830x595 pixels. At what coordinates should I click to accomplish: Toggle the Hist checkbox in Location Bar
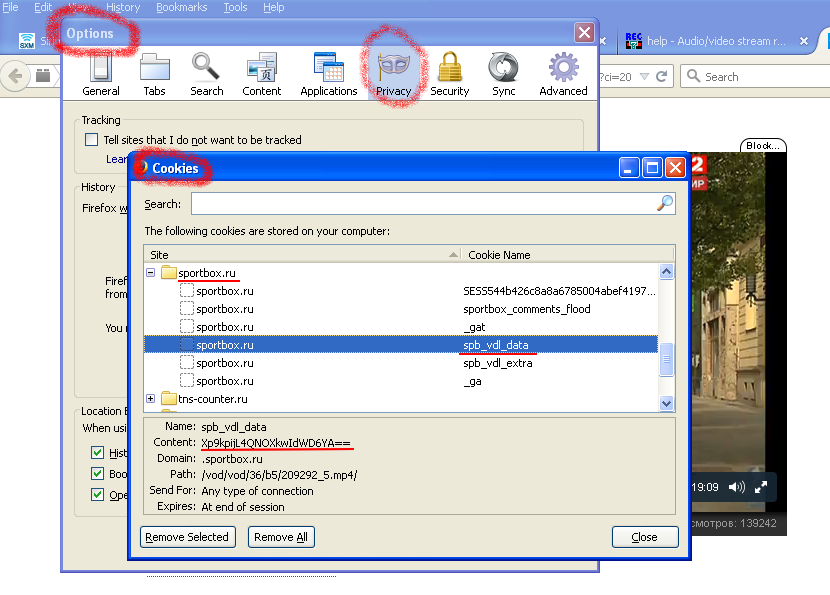tap(97, 453)
